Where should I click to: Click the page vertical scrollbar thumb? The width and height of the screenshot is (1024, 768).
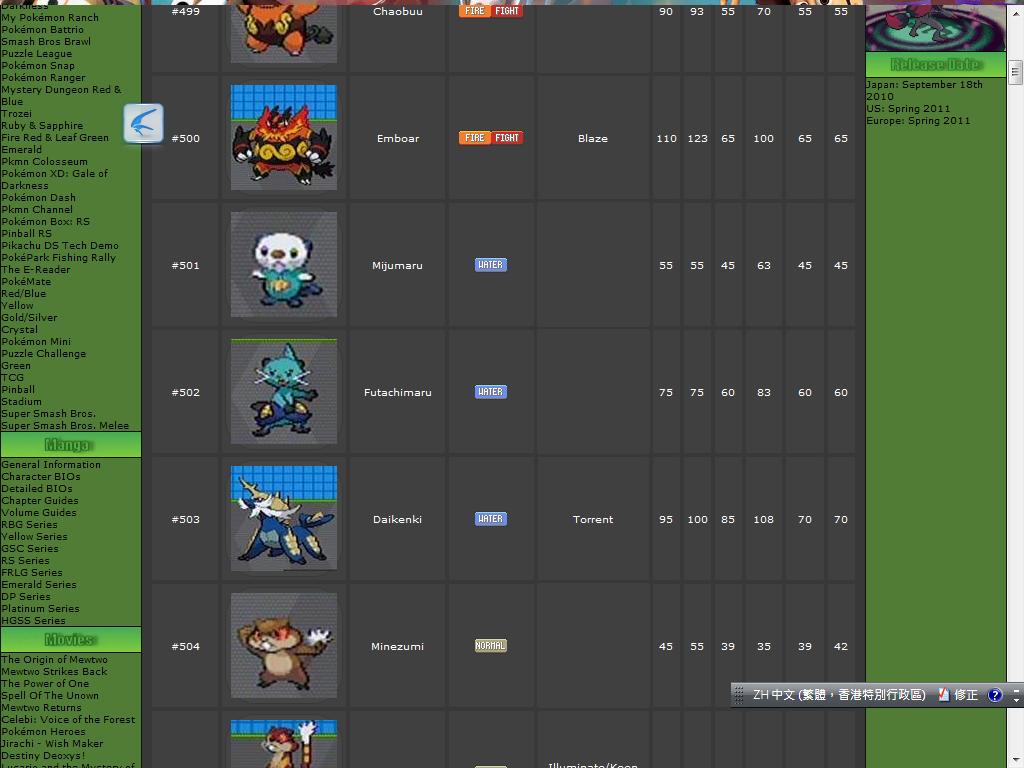coord(1015,72)
